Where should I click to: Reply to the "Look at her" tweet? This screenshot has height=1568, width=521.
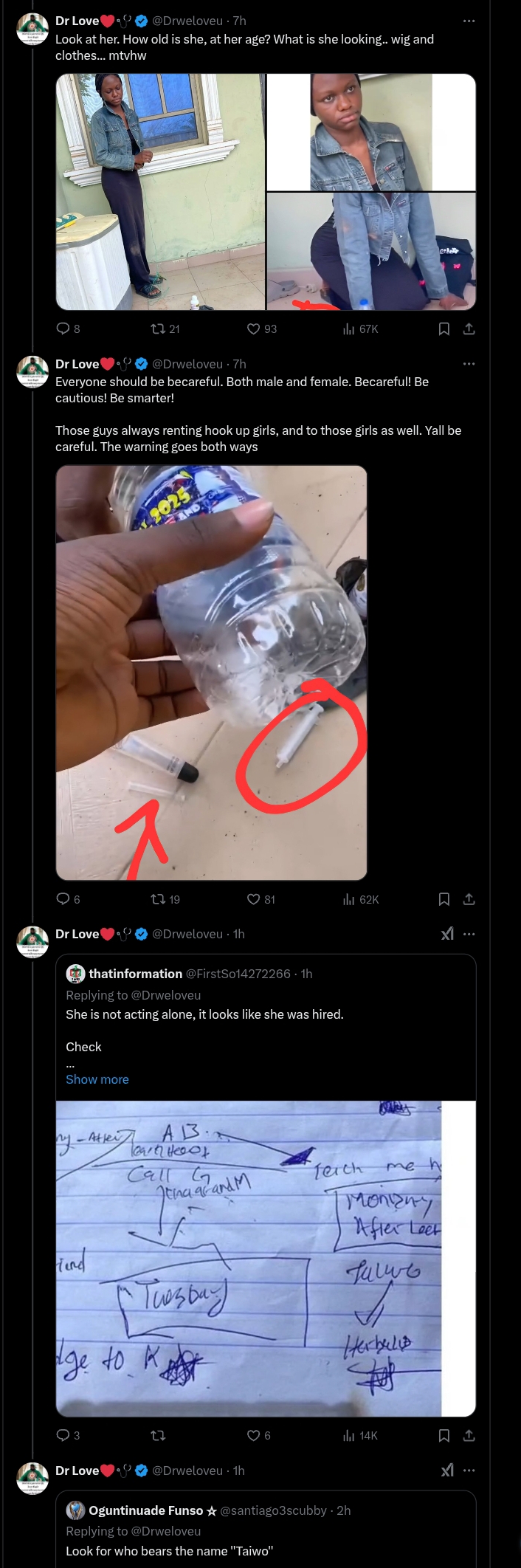click(63, 329)
